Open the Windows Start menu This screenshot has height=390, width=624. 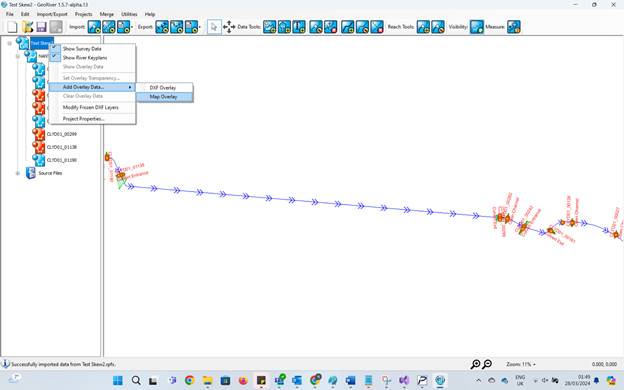point(118,380)
